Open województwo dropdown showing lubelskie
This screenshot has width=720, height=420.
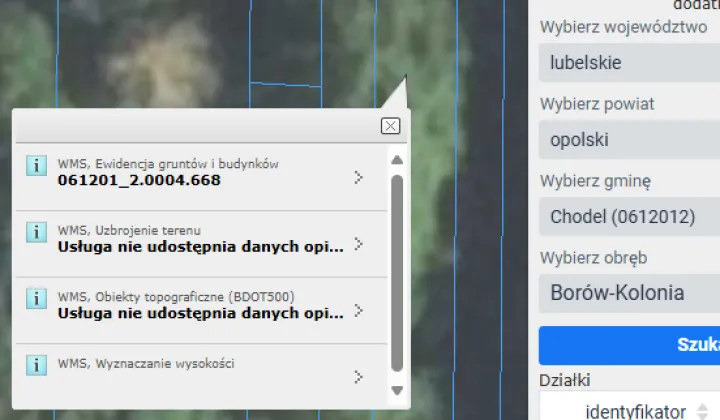tap(629, 62)
